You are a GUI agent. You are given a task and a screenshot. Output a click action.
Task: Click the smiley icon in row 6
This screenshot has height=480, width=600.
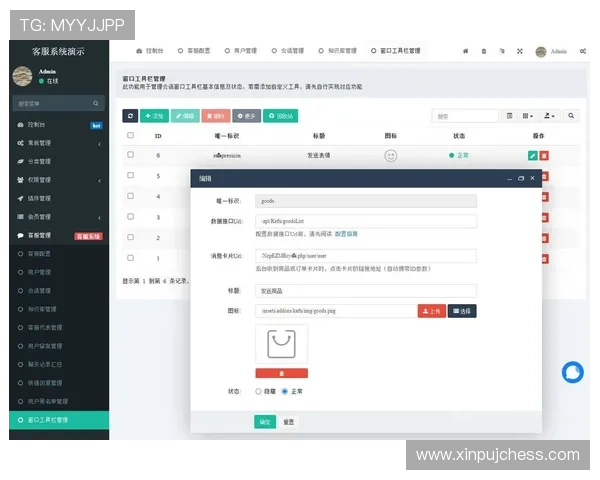391,156
